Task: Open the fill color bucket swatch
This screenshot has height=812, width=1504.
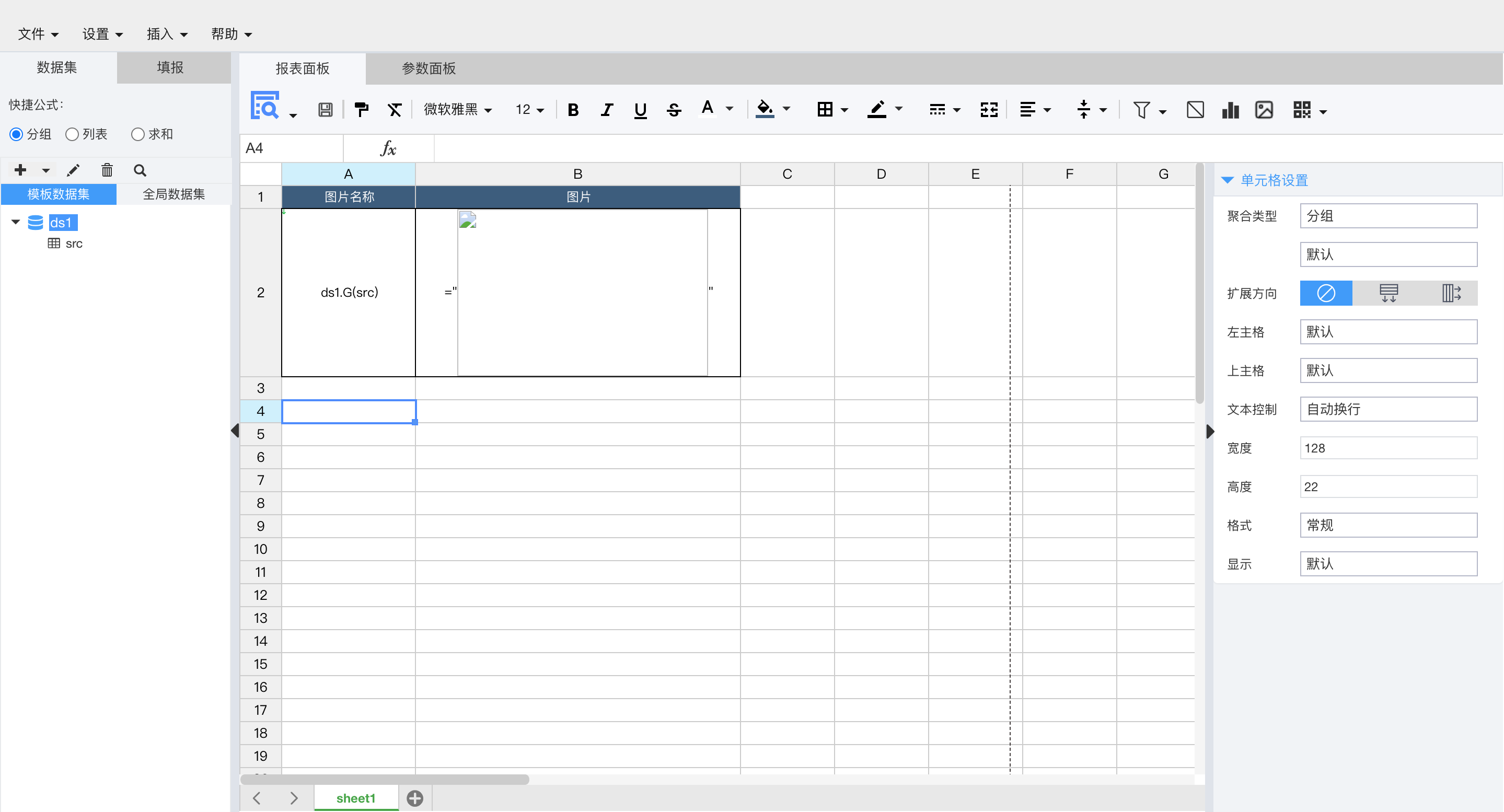Action: pos(764,109)
